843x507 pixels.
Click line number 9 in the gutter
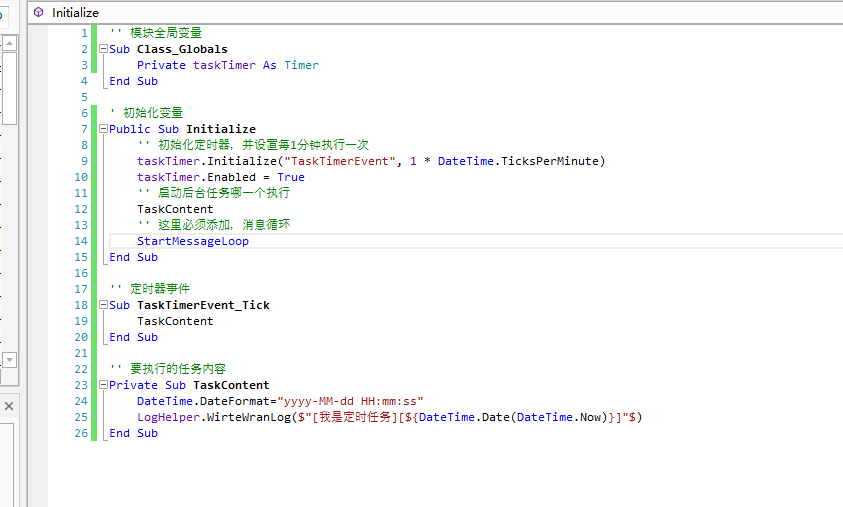tap(84, 161)
